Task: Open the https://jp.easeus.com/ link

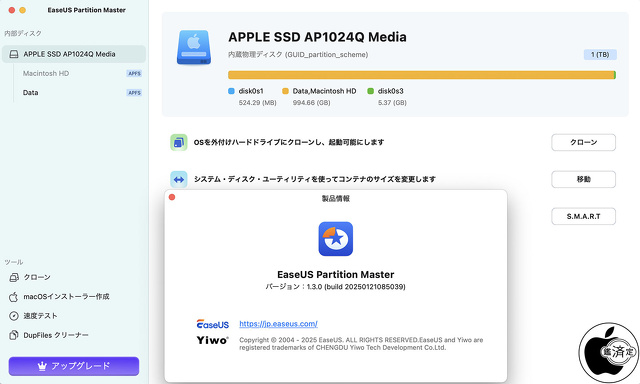Action: (278, 324)
